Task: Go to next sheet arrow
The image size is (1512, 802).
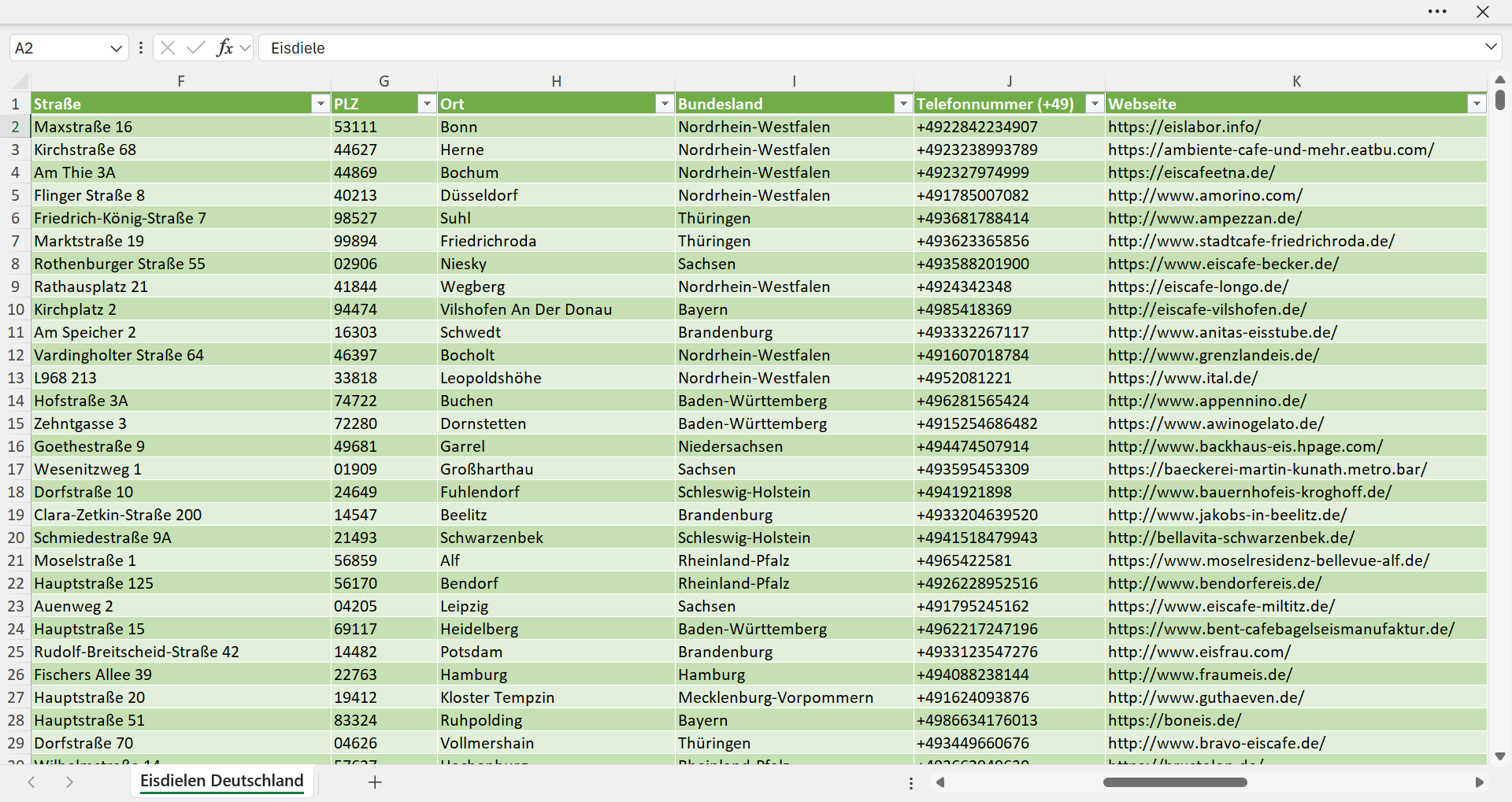Action: coord(69,782)
